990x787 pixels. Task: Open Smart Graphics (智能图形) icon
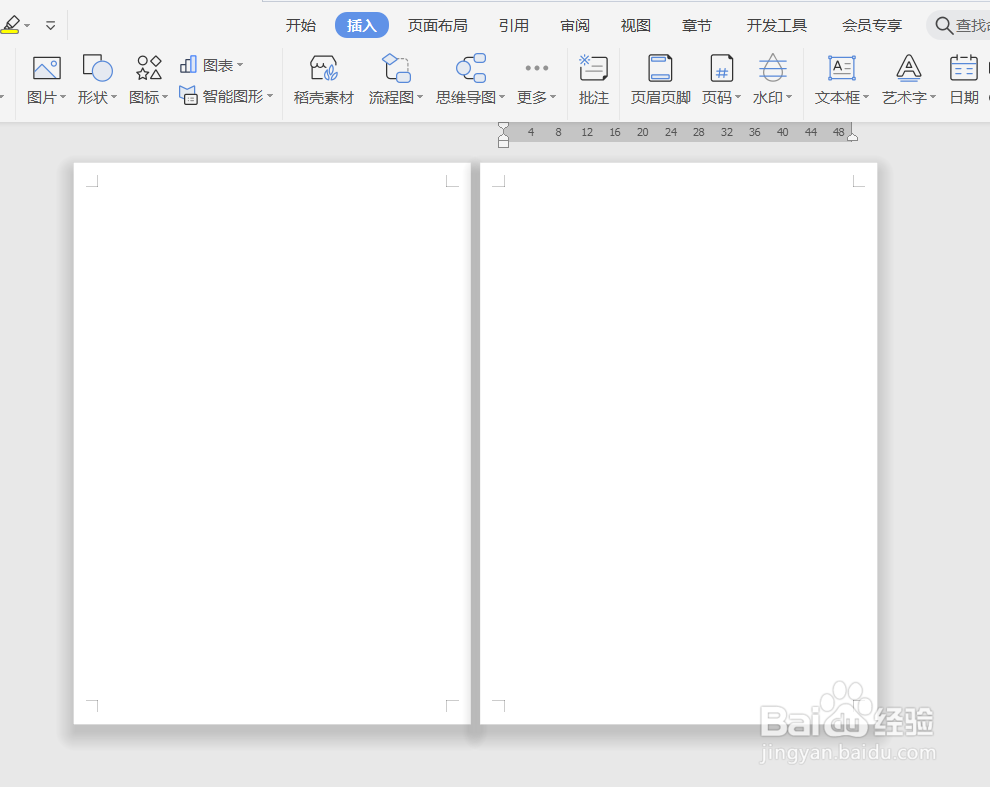(x=188, y=95)
